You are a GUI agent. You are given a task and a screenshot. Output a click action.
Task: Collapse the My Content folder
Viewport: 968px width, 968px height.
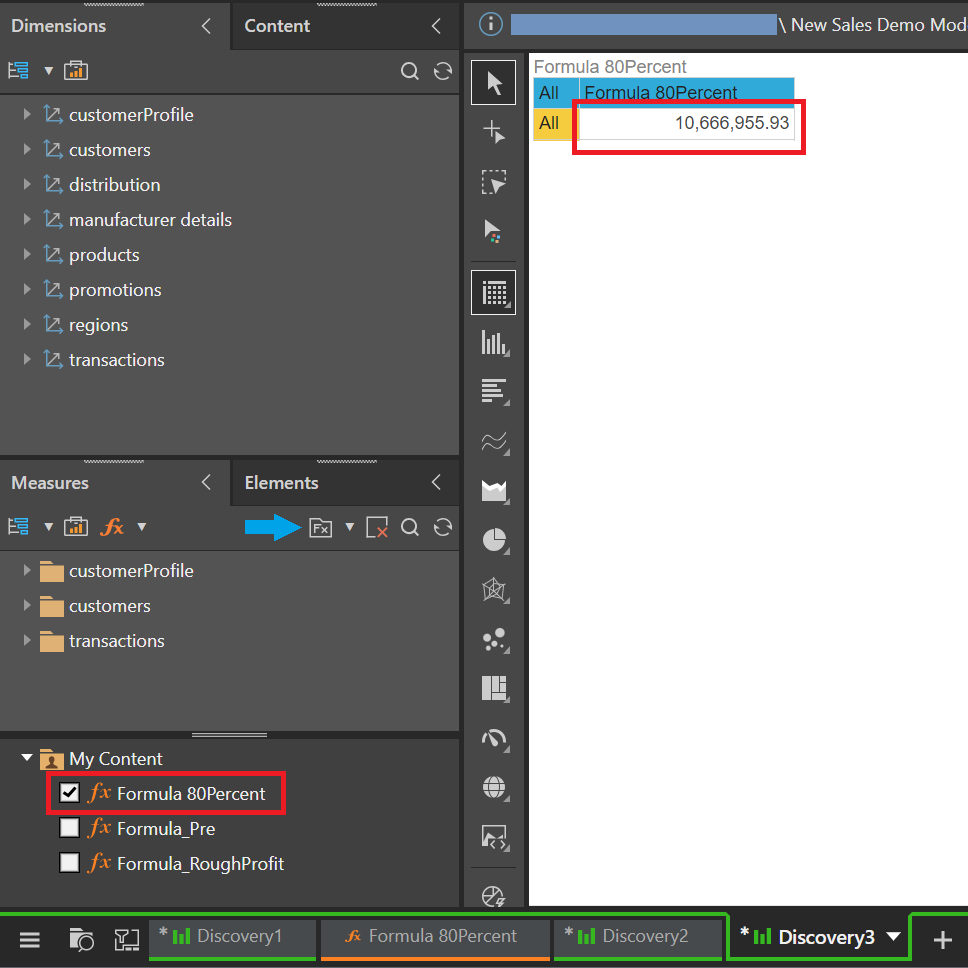(x=27, y=757)
